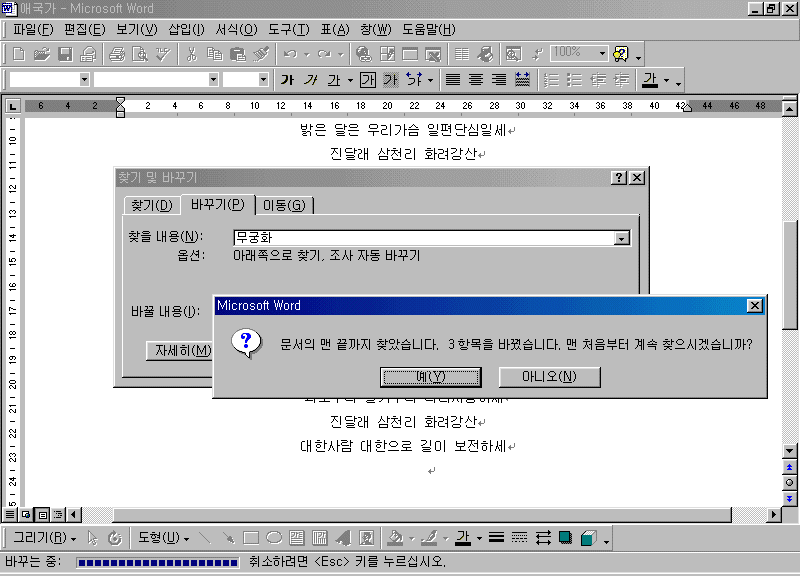Select the Oval drawing tool
This screenshot has height=576, width=800.
coord(274,538)
